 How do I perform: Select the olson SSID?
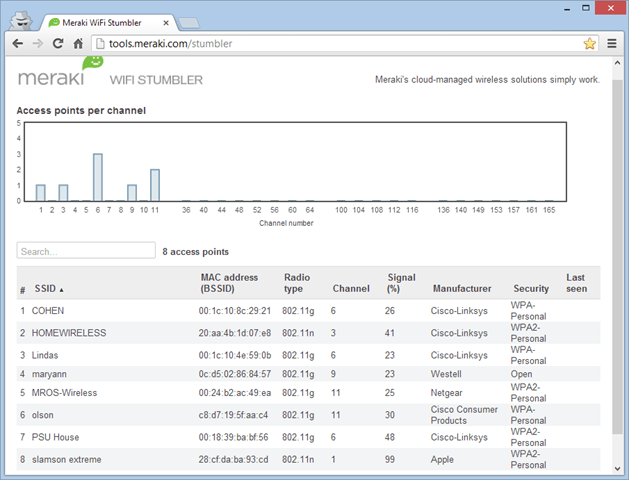pyautogui.click(x=43, y=415)
